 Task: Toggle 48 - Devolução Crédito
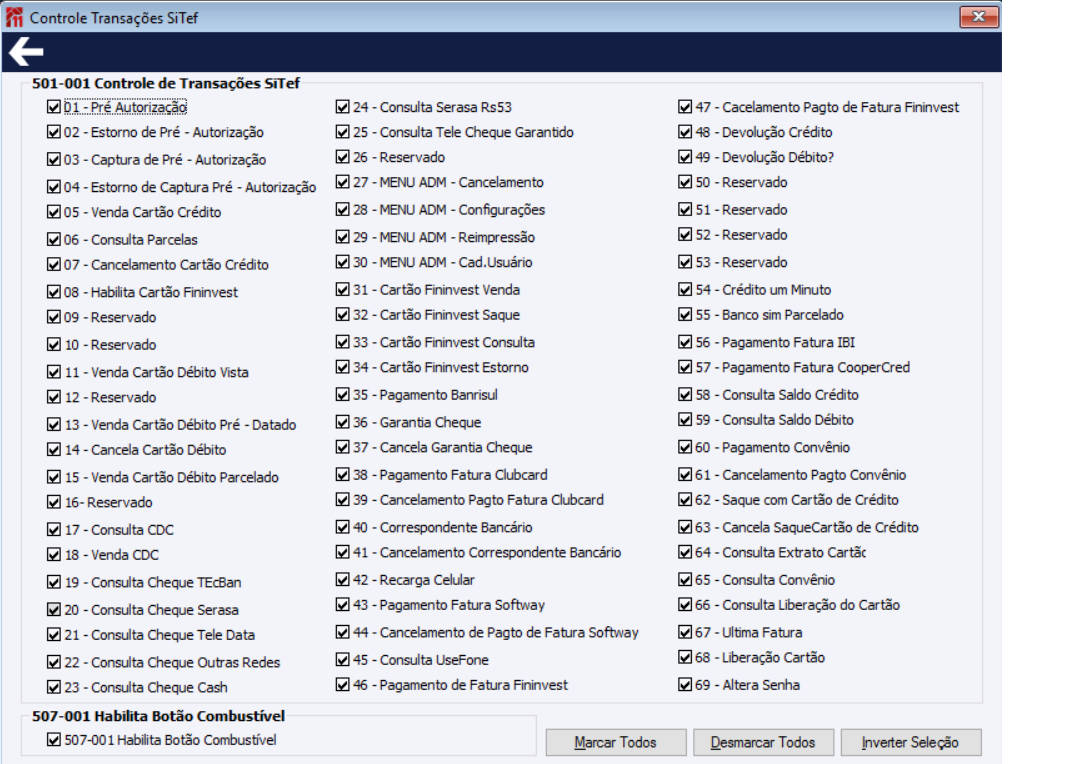click(685, 132)
